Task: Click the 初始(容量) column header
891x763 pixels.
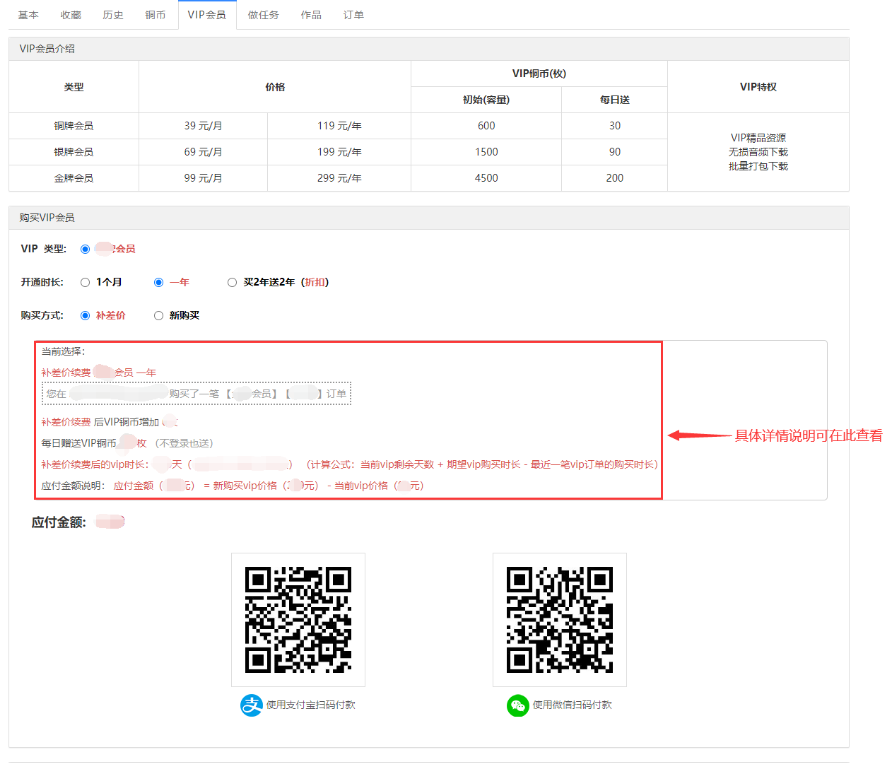Action: 486,100
